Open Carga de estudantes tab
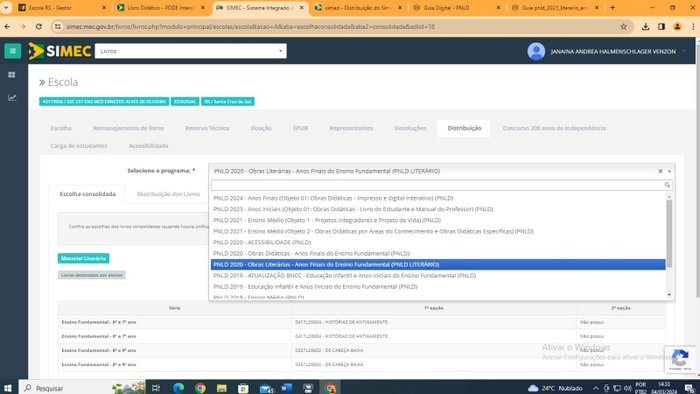The image size is (700, 394). (79, 146)
